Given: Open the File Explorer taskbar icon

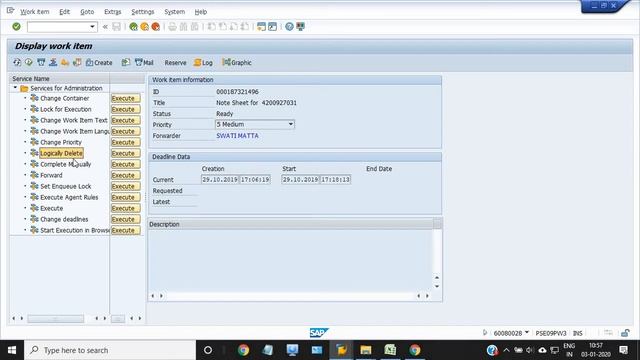Looking at the screenshot, I should [366, 350].
